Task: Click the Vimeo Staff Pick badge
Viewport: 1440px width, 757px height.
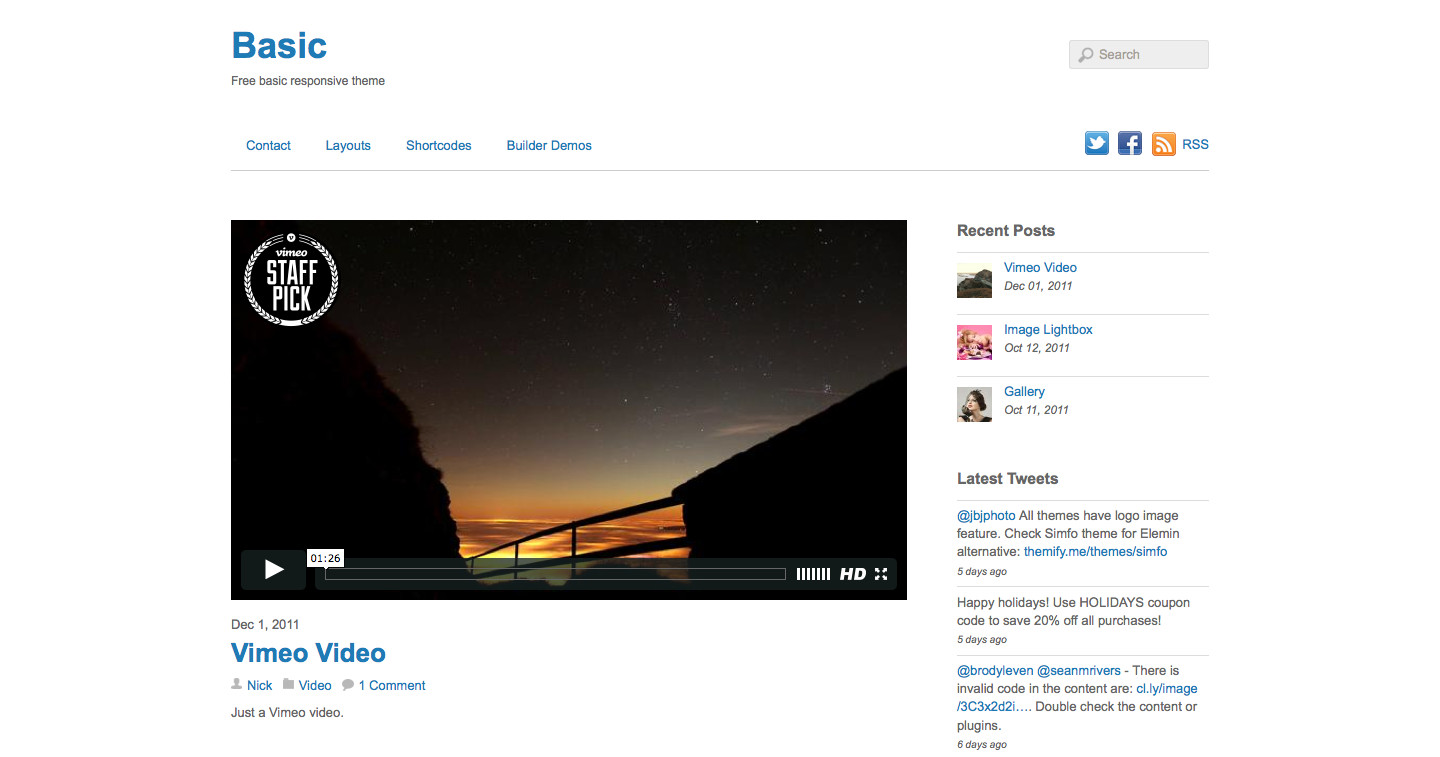Action: (291, 279)
